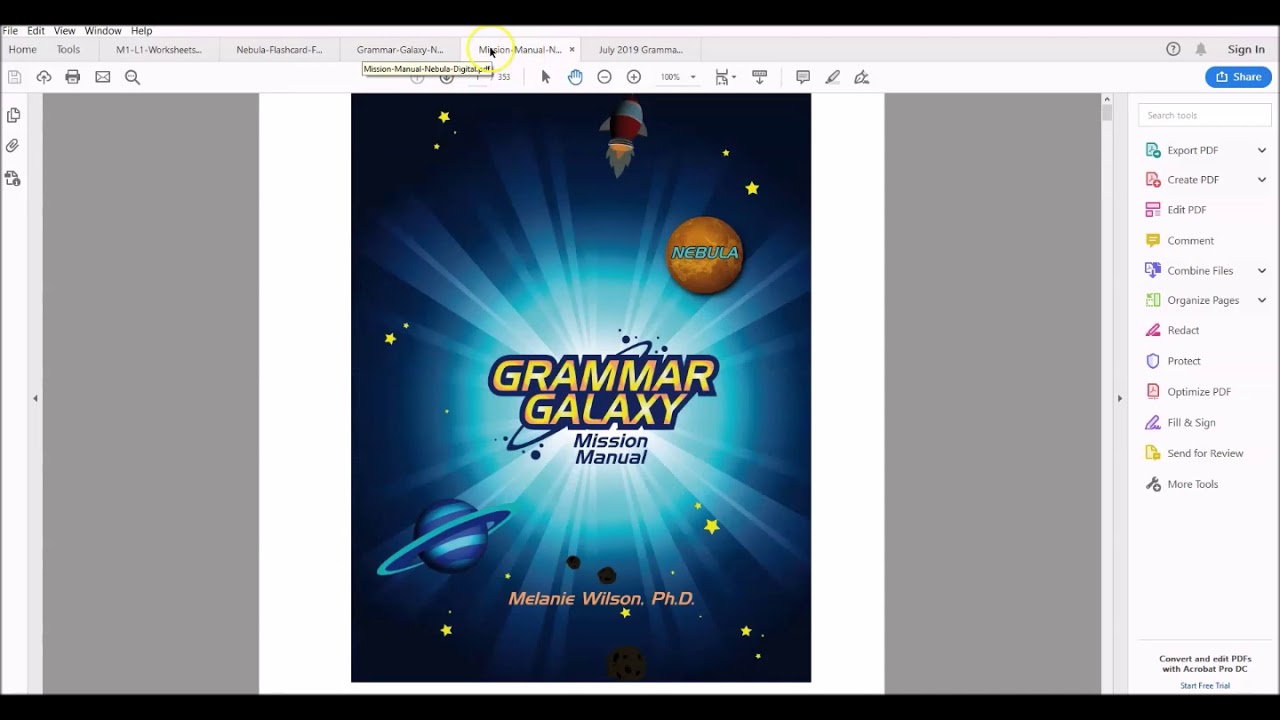Open the Send for Review tool
The height and width of the screenshot is (720, 1280).
[x=1205, y=453]
